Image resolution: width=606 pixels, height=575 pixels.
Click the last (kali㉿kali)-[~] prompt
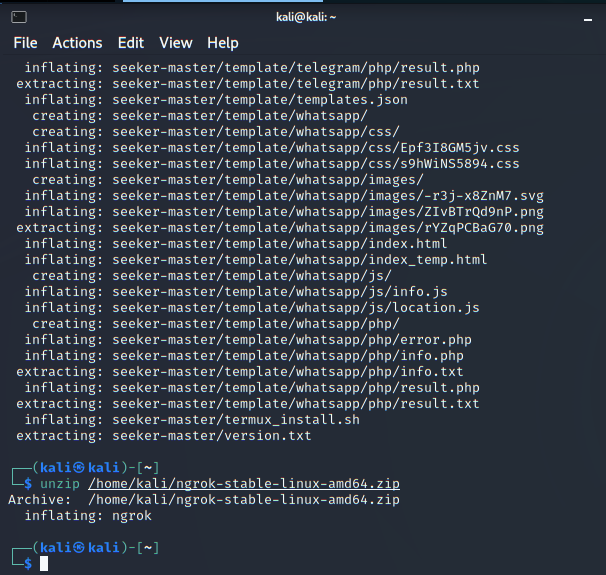coord(95,548)
